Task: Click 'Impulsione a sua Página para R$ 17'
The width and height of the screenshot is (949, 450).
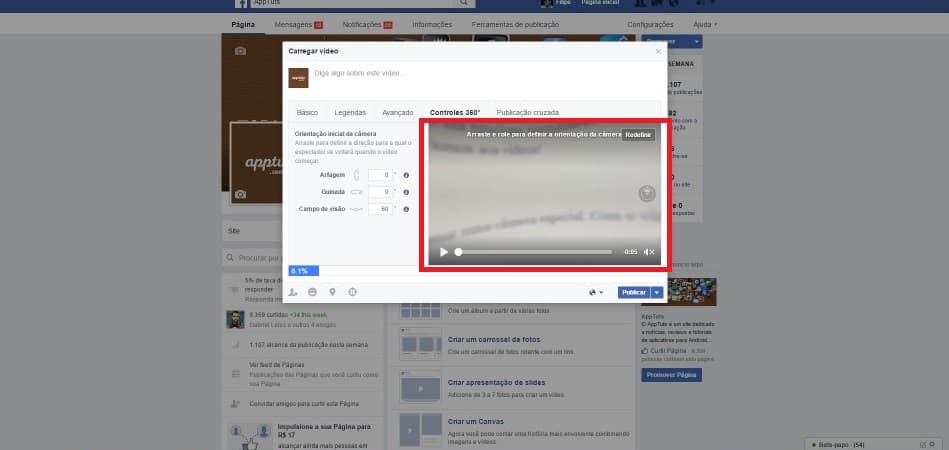Action: (x=324, y=431)
